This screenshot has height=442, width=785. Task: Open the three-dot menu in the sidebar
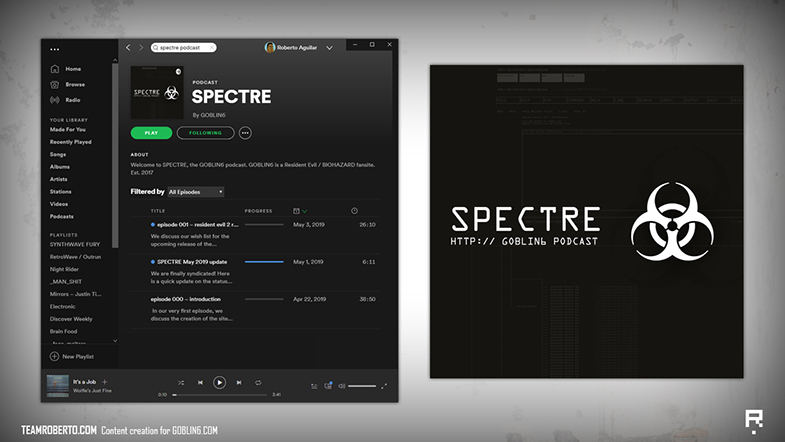coord(55,49)
